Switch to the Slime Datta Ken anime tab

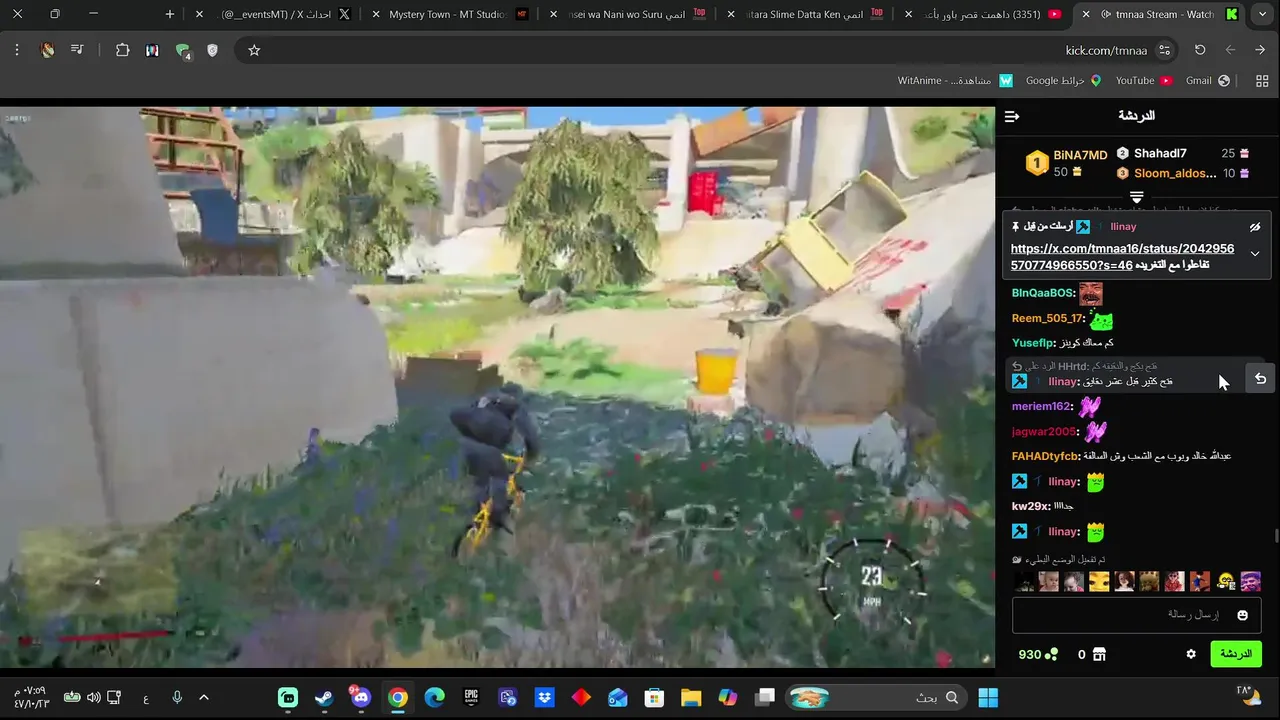pos(805,14)
